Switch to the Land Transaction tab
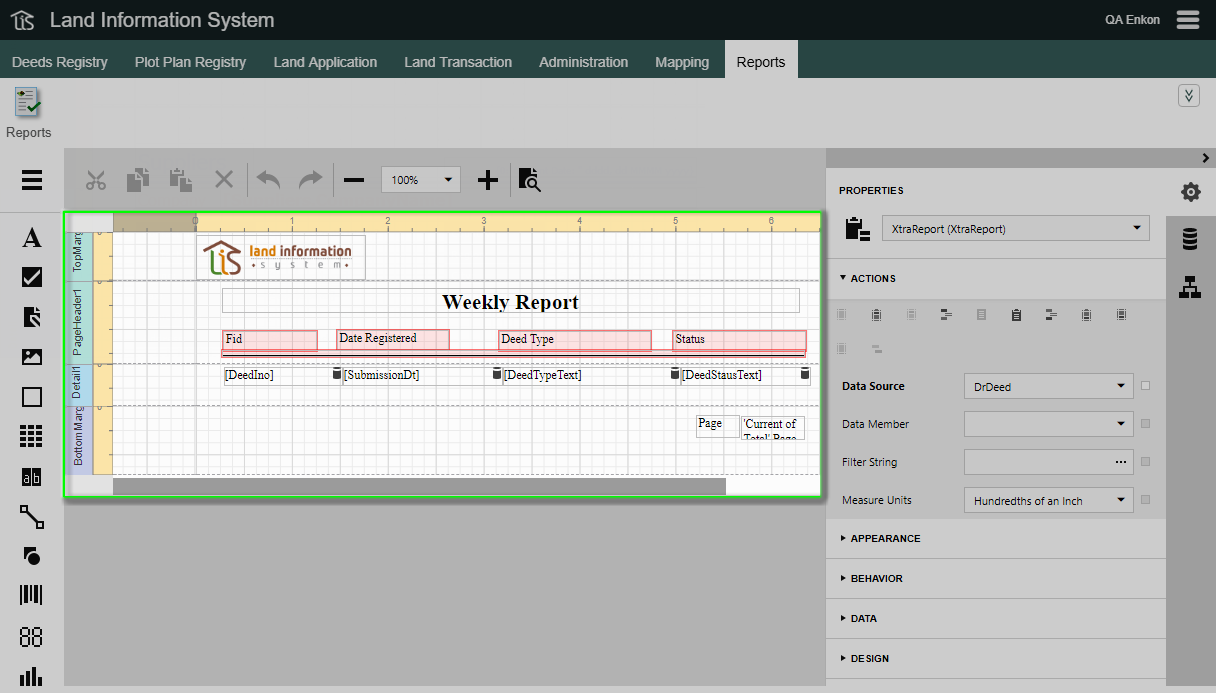 (458, 62)
